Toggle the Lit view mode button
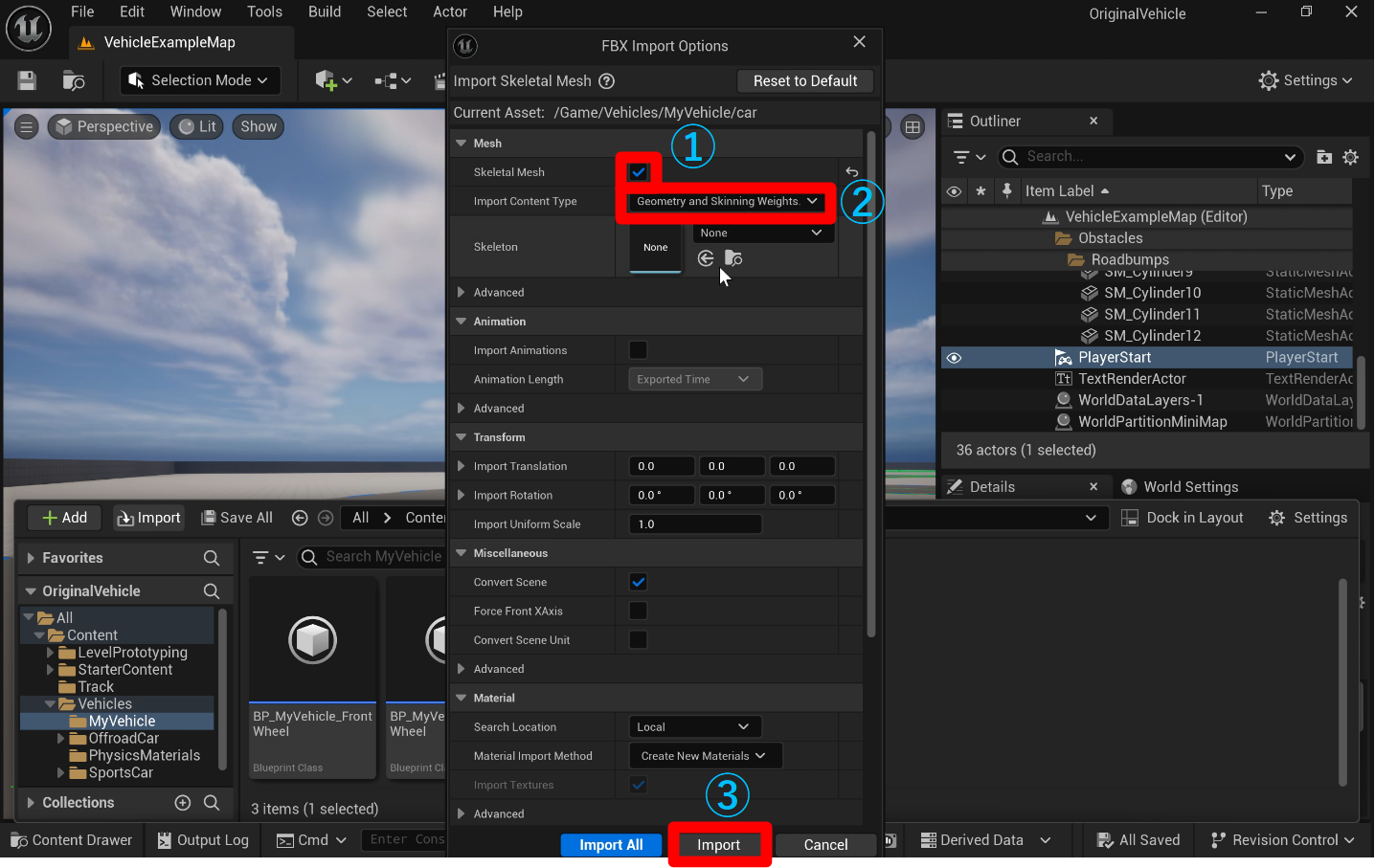This screenshot has width=1375, height=868. click(x=197, y=127)
